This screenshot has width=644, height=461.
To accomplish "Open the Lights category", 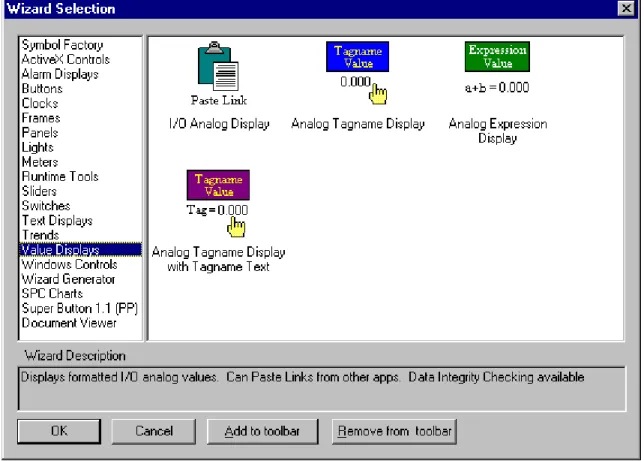I will 37,148.
